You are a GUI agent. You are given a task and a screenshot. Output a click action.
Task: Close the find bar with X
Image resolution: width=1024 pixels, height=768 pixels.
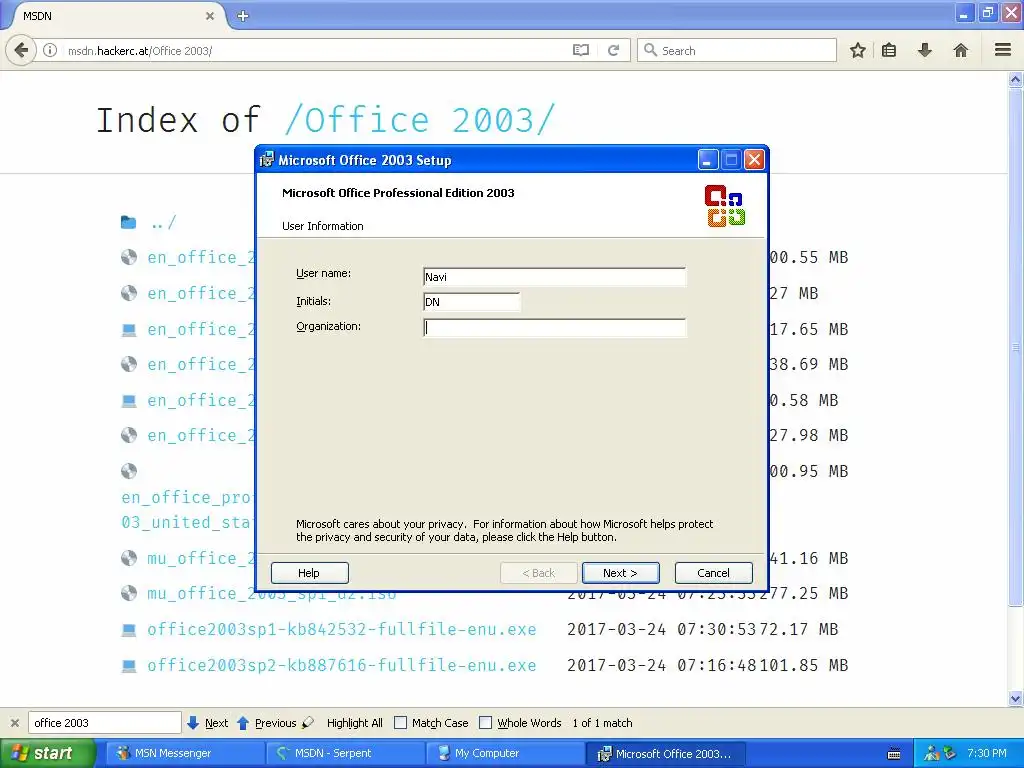14,723
